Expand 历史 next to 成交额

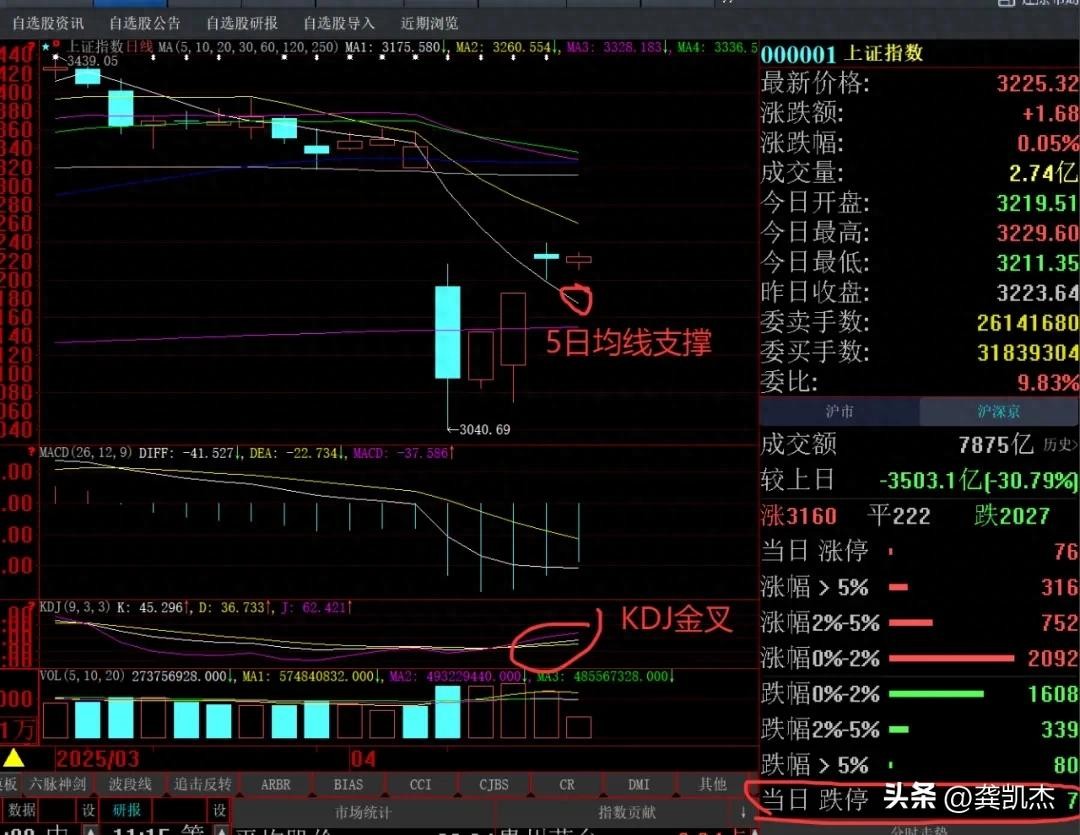1061,445
